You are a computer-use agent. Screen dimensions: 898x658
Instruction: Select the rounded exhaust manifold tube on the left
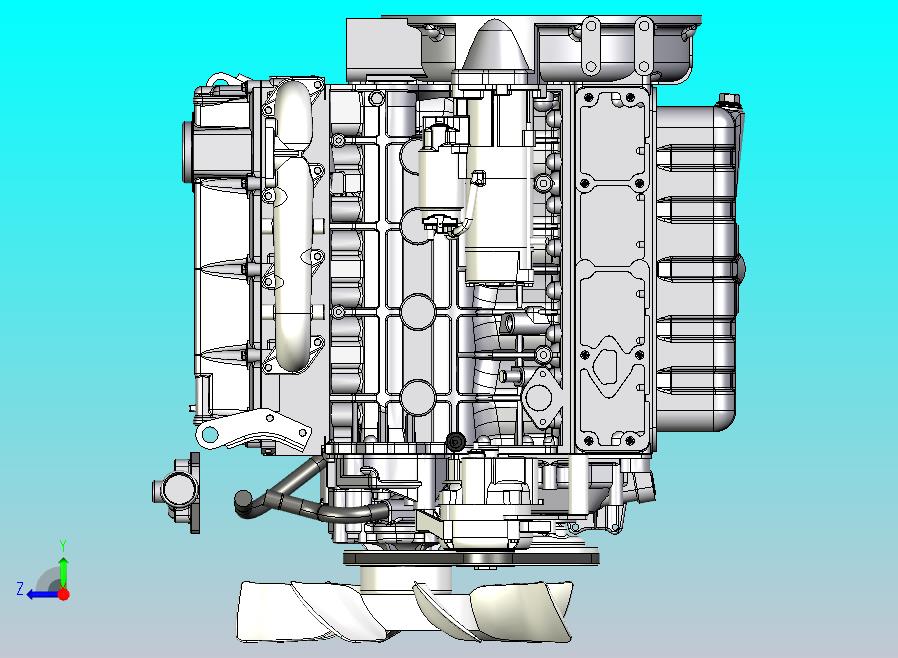pyautogui.click(x=292, y=226)
